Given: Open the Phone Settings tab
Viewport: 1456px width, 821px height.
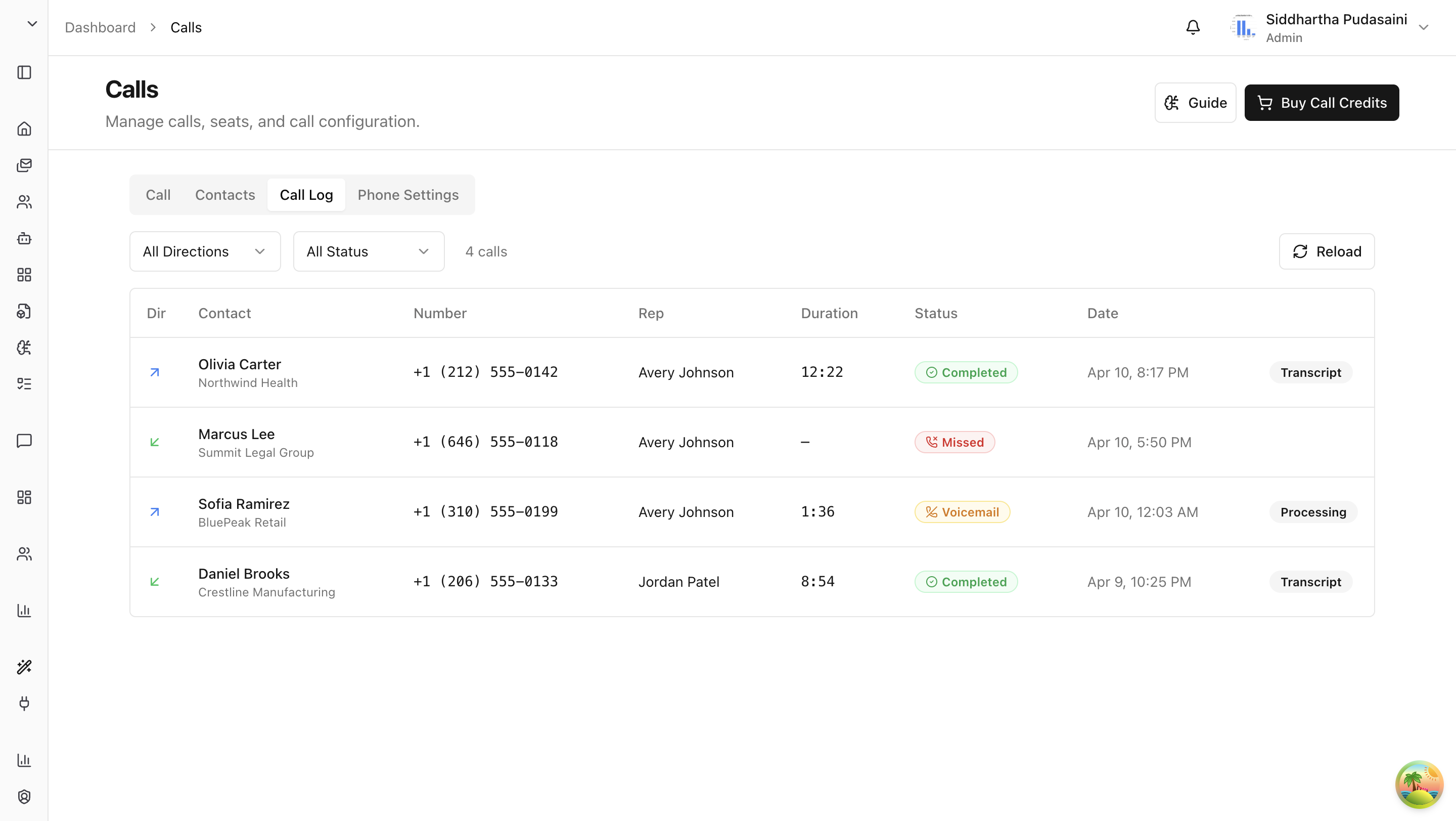Looking at the screenshot, I should 408,195.
